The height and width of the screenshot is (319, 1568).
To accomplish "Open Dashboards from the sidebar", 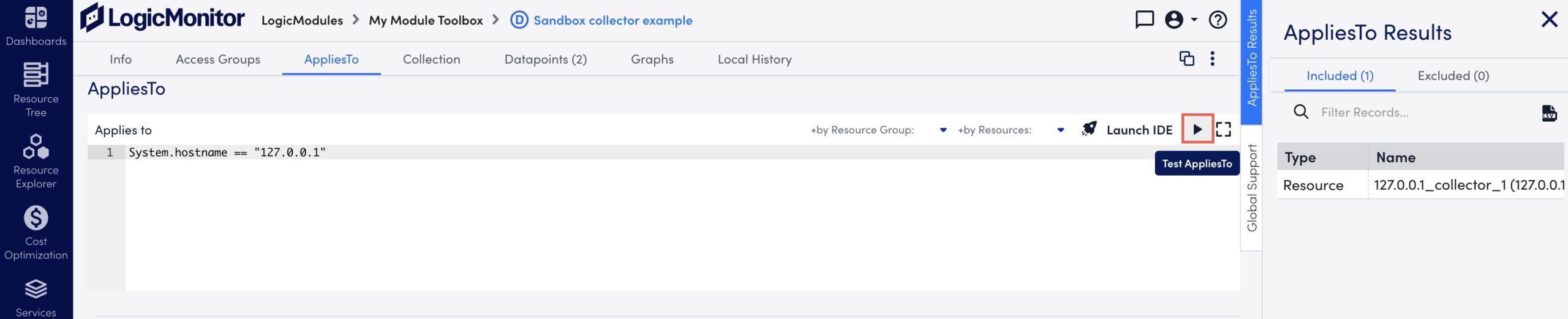I will tap(36, 26).
